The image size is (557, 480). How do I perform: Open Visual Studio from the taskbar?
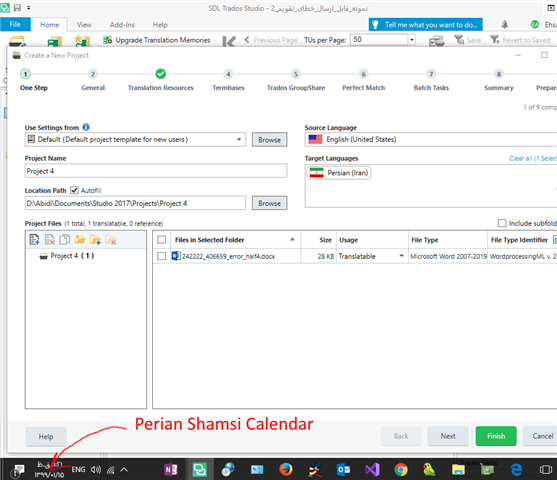(372, 470)
